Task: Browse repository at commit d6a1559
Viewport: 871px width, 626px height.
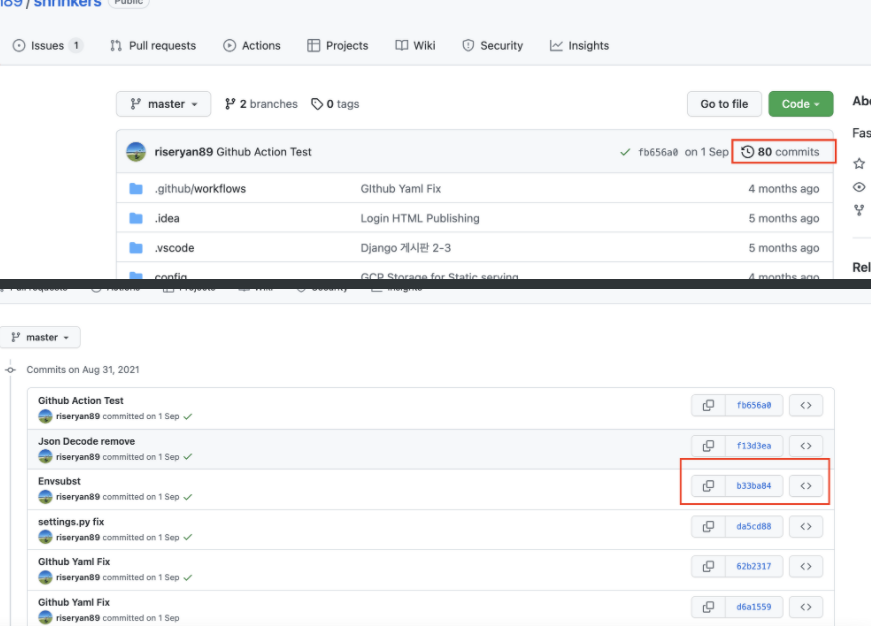Action: coord(805,607)
